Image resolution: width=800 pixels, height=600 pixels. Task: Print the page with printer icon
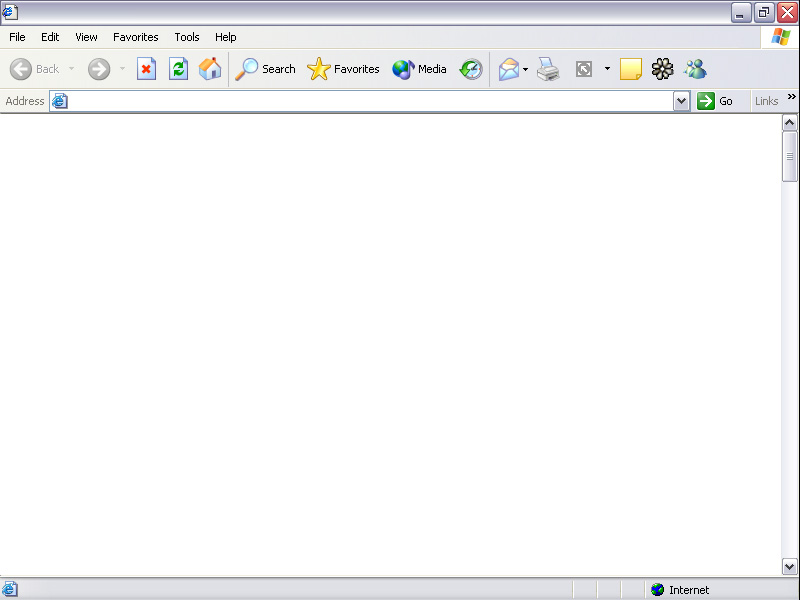click(x=548, y=69)
